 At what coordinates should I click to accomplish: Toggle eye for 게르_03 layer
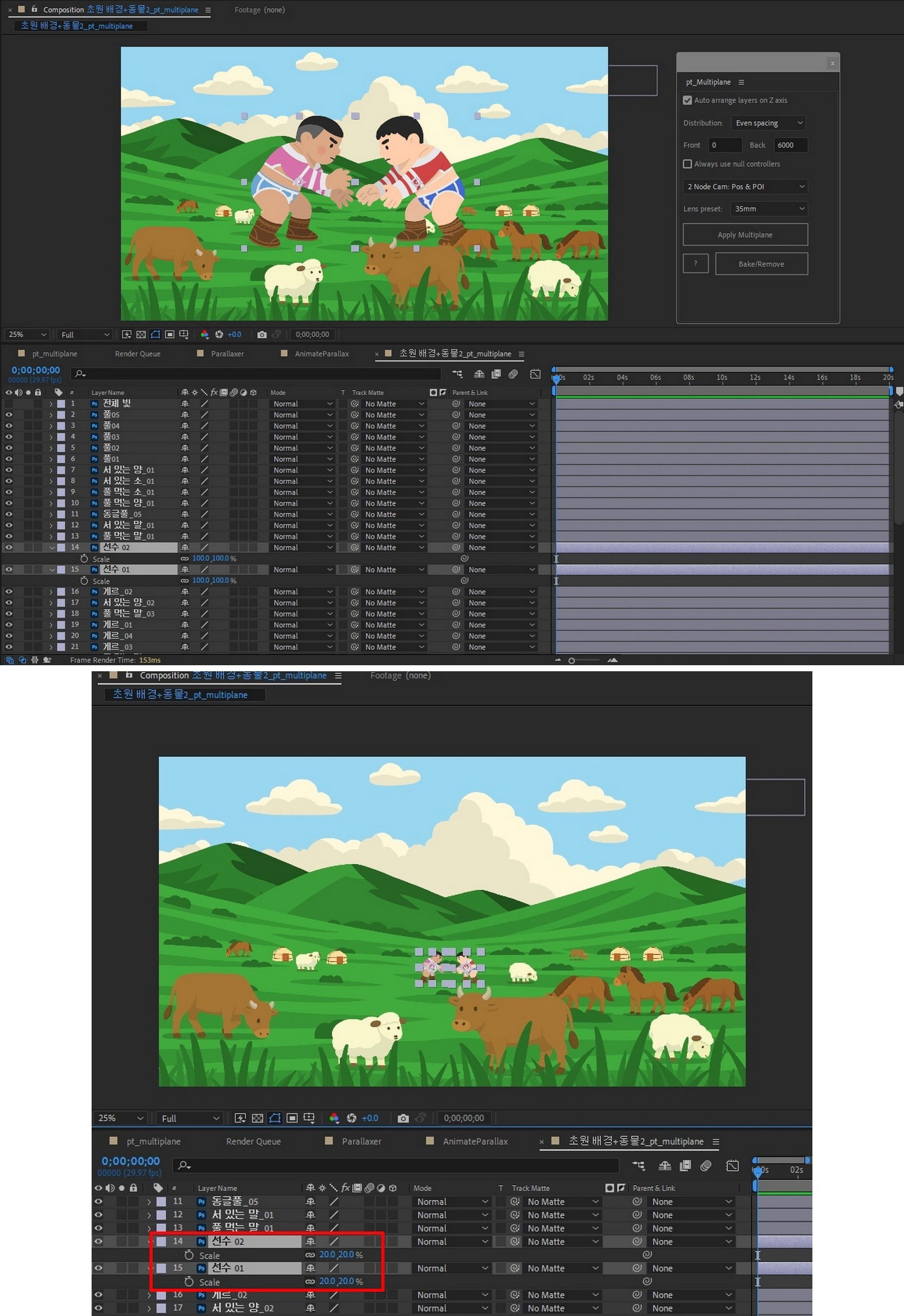8,647
